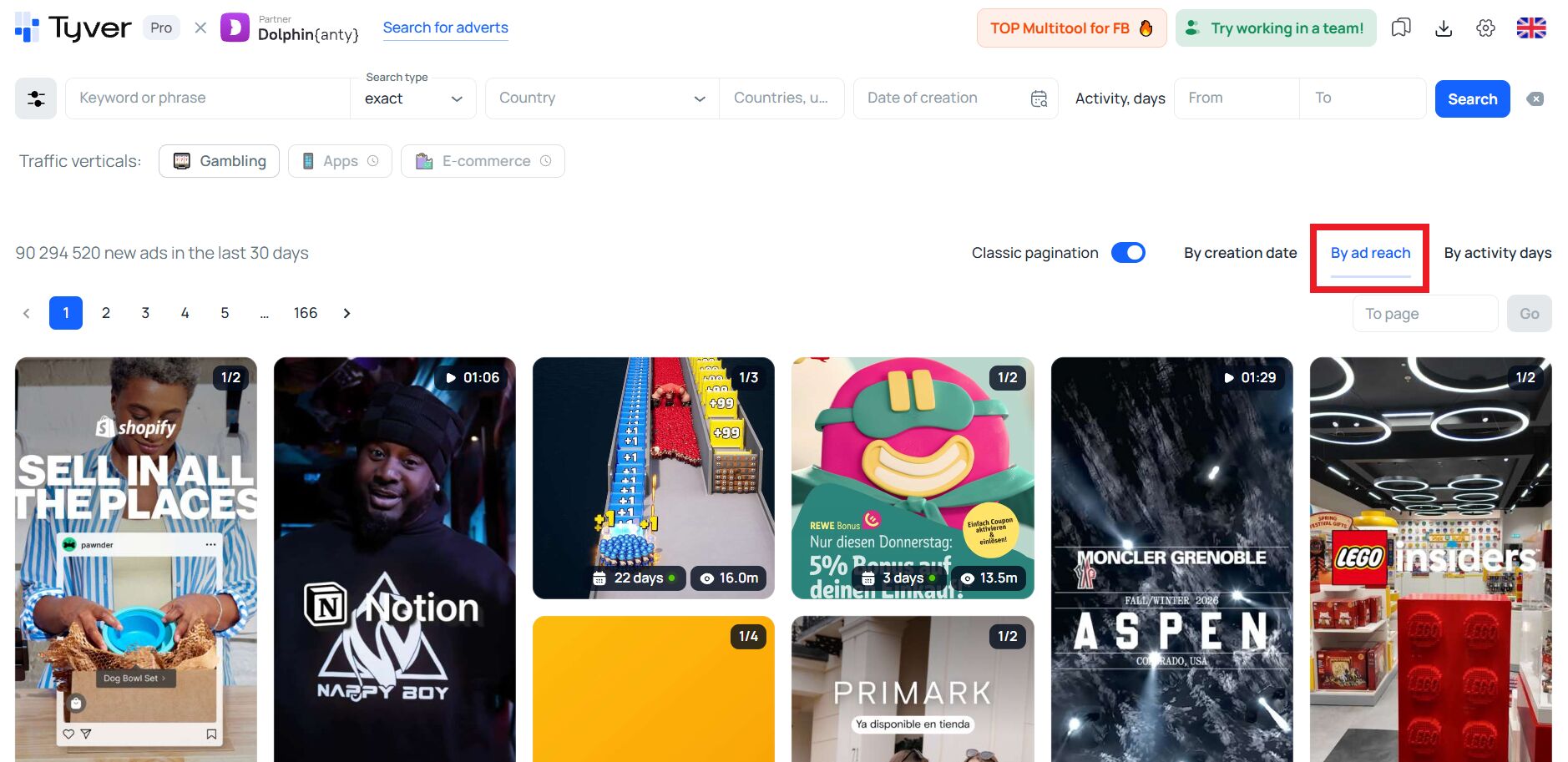Image resolution: width=1568 pixels, height=762 pixels.
Task: Open the Notion Nappy Boy video ad
Action: (395, 559)
